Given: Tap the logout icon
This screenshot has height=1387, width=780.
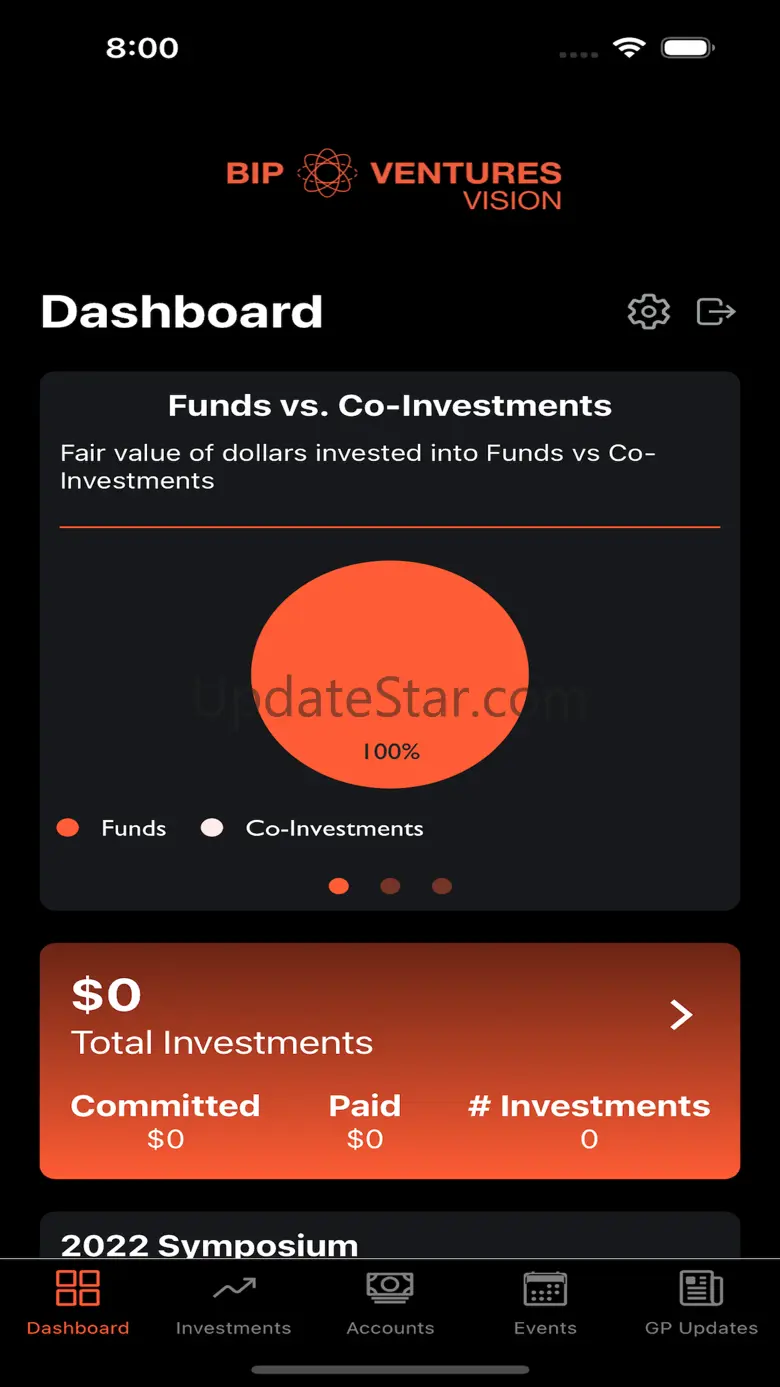Looking at the screenshot, I should click(716, 312).
